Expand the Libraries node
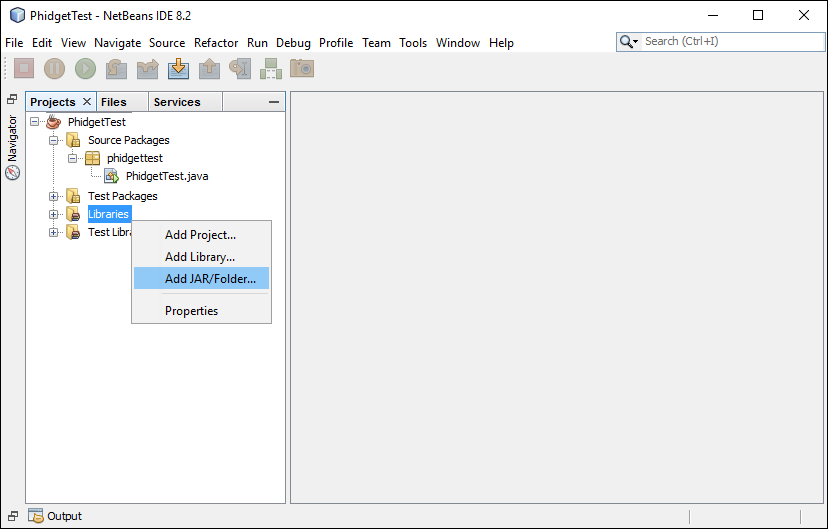Image resolution: width=828 pixels, height=529 pixels. pos(53,214)
